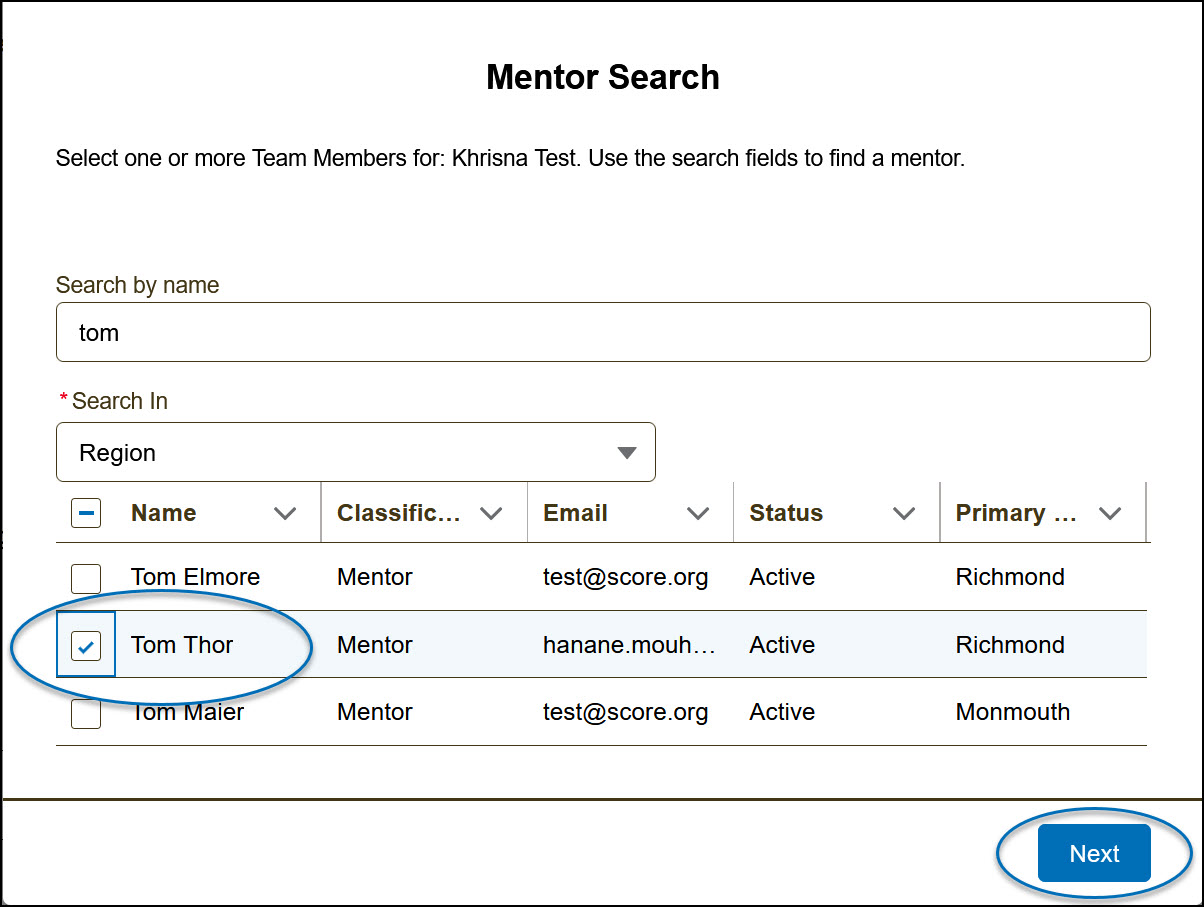Click the Classification column header text
This screenshot has width=1204, height=907.
399,514
